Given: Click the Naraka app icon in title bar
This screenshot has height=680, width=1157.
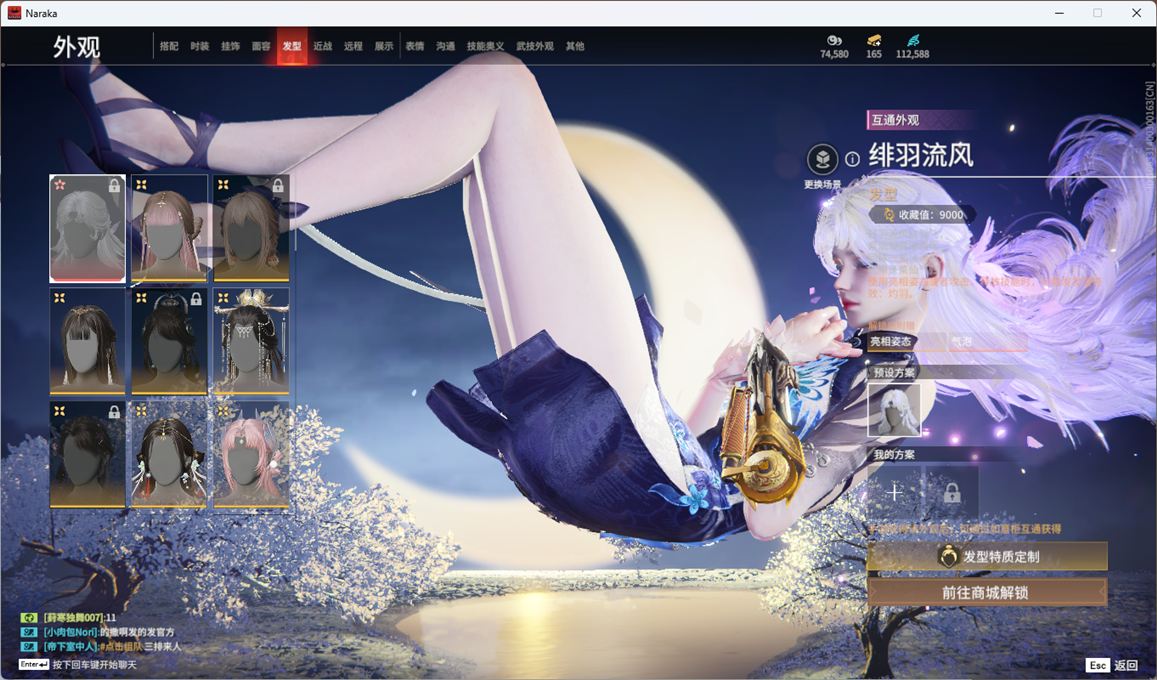Looking at the screenshot, I should [14, 13].
